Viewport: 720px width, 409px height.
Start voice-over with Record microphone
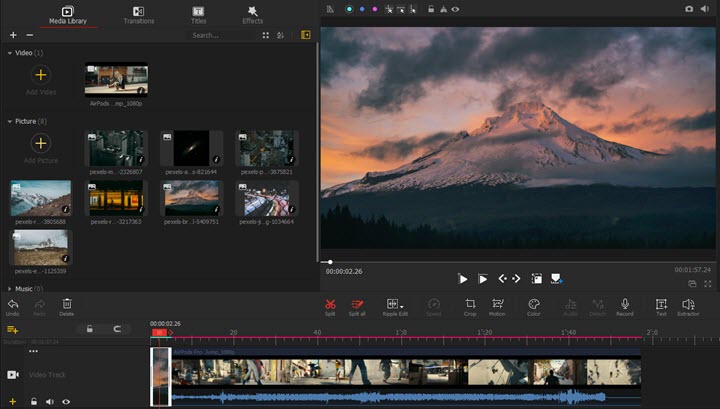[625, 304]
